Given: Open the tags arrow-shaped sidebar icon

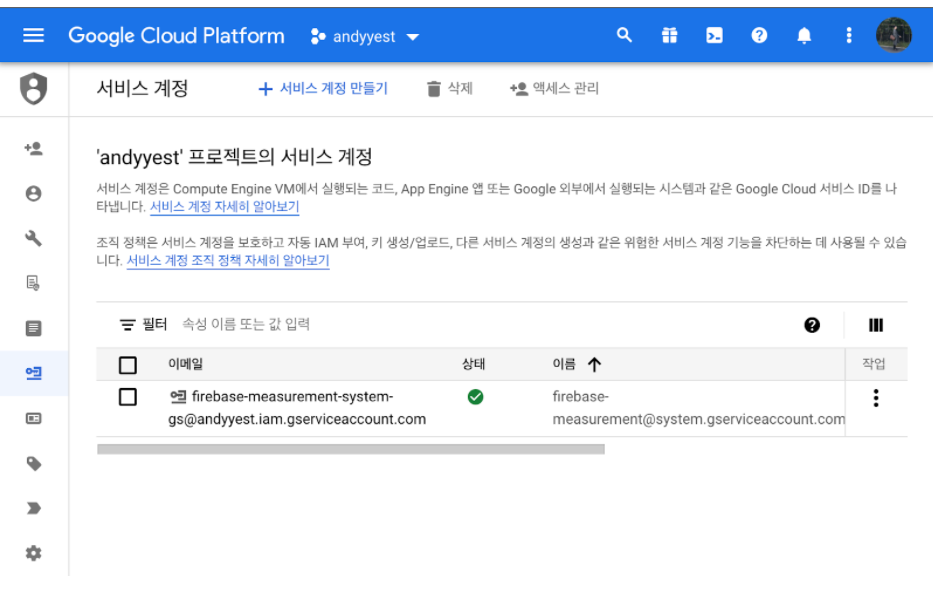Looking at the screenshot, I should click(x=33, y=508).
